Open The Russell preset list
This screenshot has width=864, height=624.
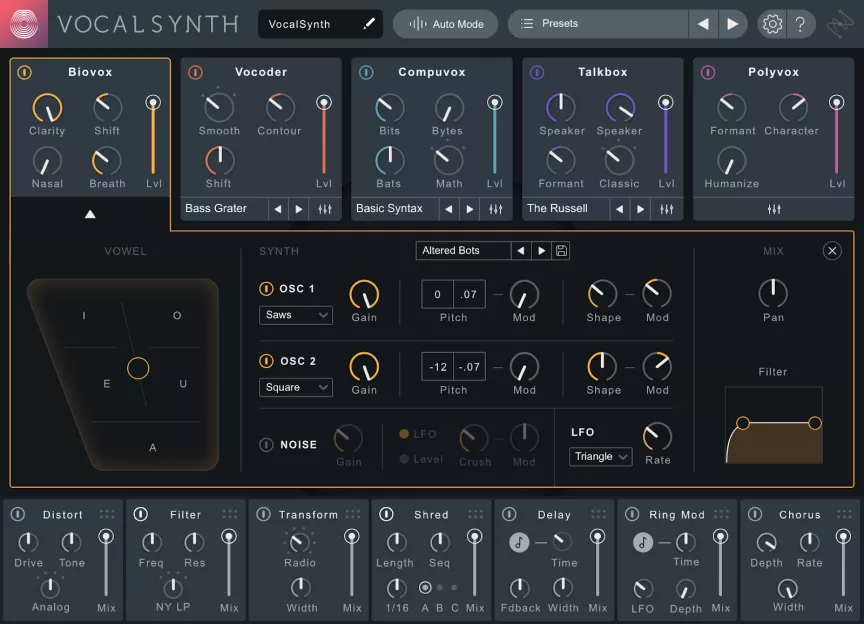point(566,209)
